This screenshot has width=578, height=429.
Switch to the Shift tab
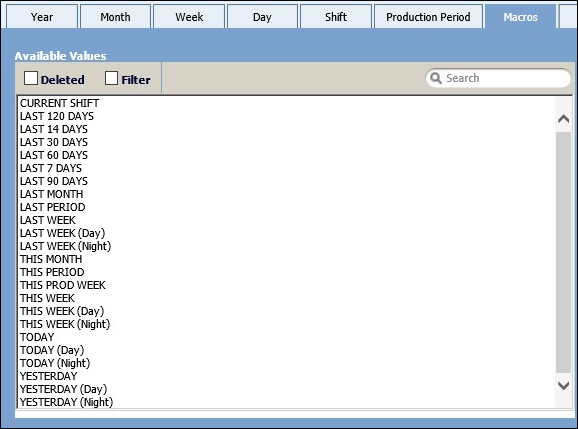(x=336, y=17)
